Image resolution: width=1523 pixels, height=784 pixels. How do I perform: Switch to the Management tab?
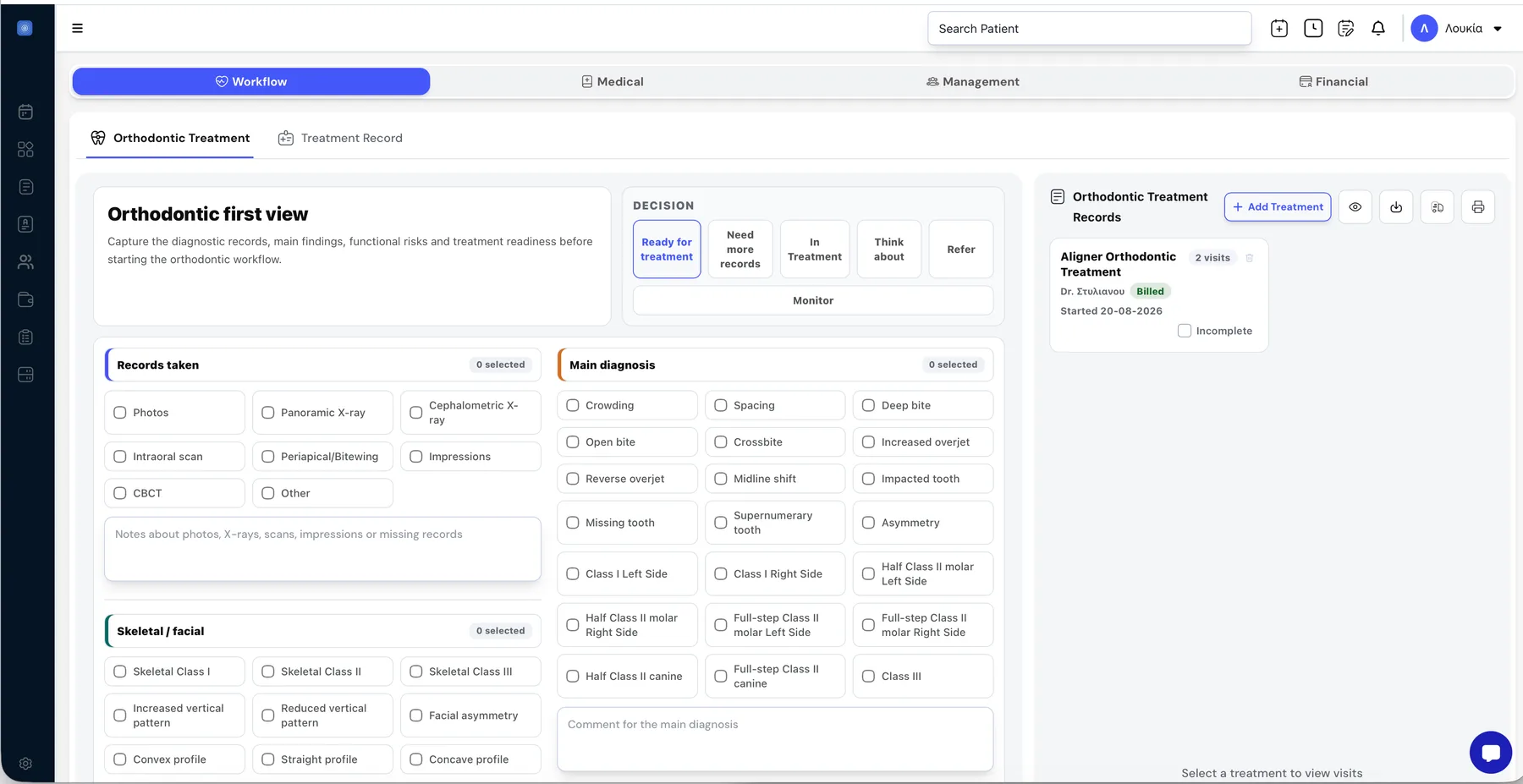[973, 81]
